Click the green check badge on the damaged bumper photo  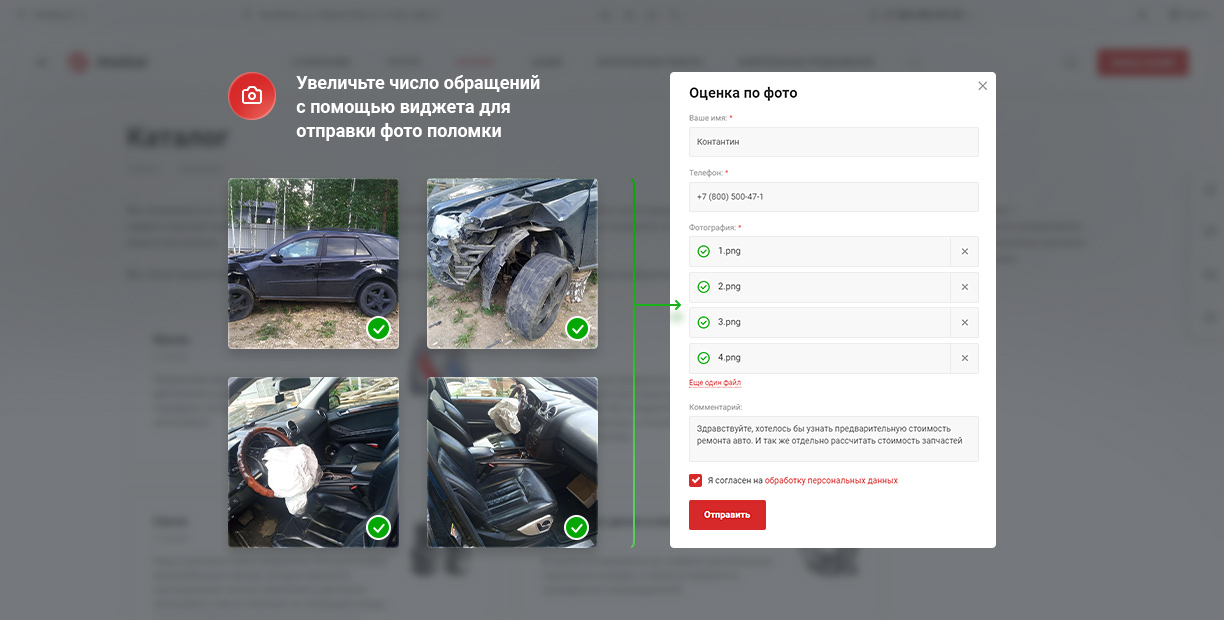click(576, 328)
